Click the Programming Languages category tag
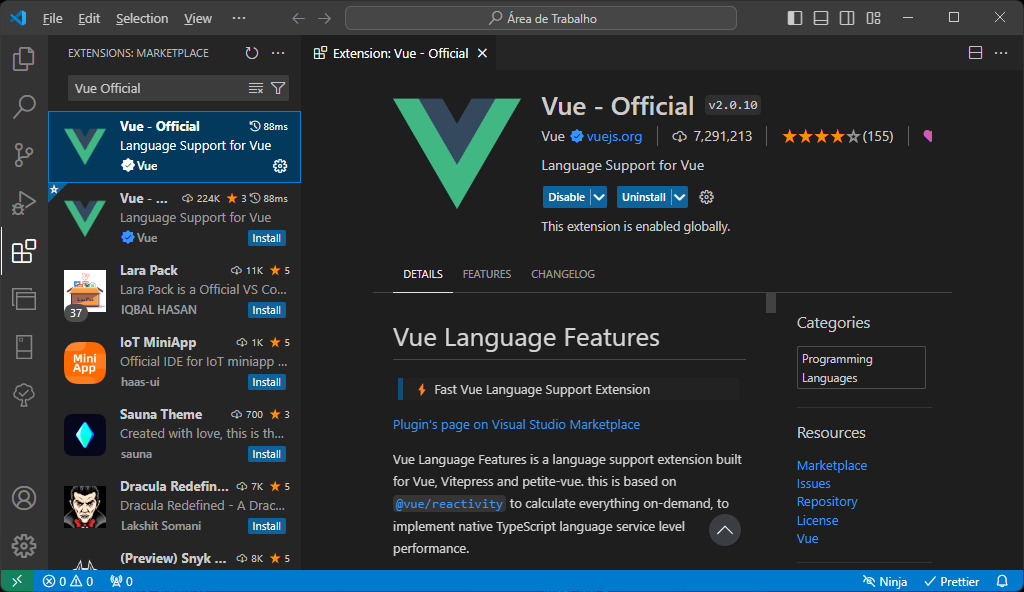 click(861, 368)
